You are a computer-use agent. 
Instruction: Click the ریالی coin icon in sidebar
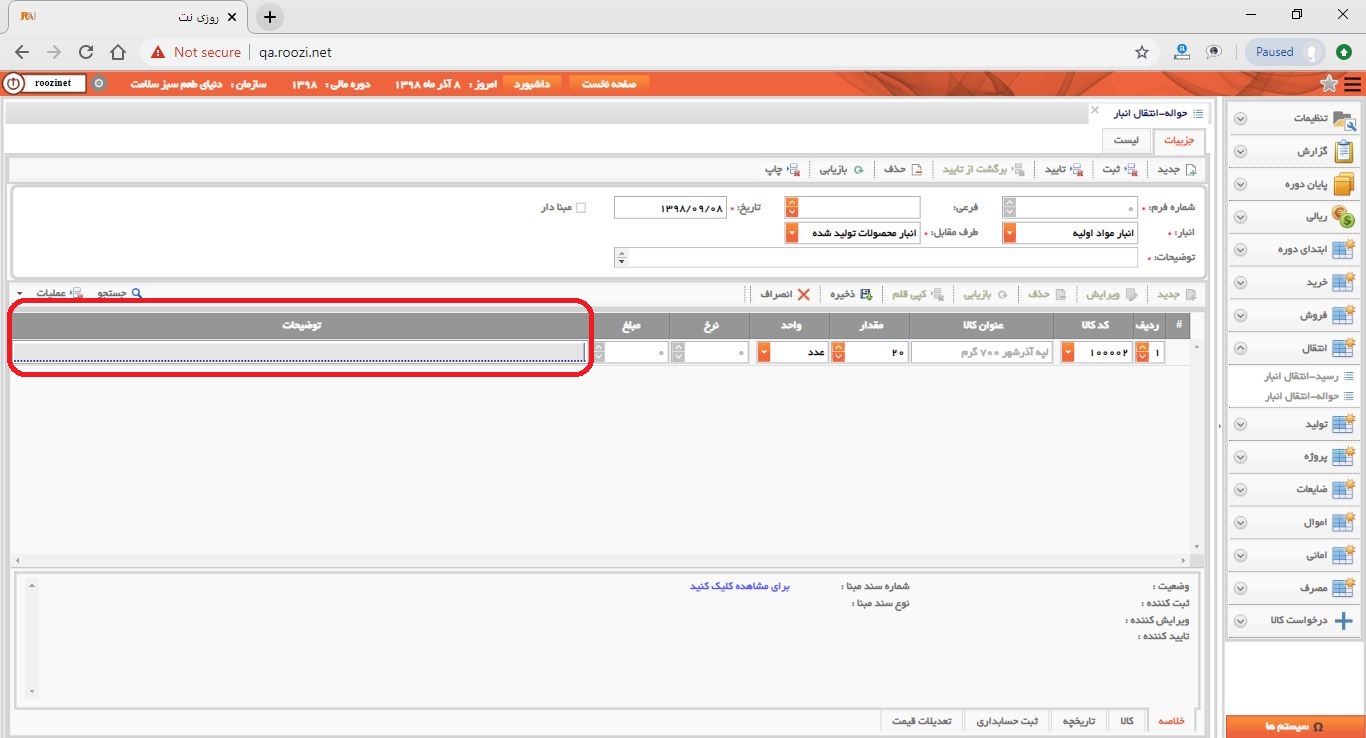tap(1345, 217)
